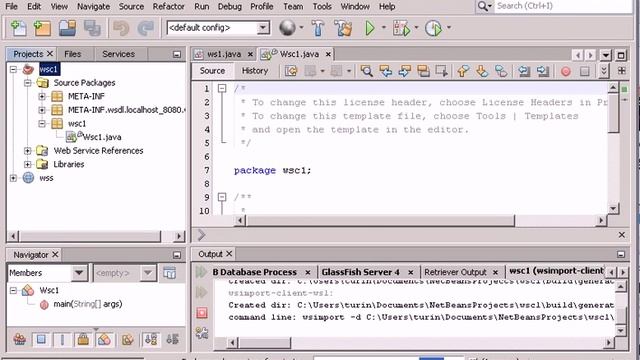The image size is (640, 360).
Task: Switch to the ws1.java editor tab
Action: point(224,54)
